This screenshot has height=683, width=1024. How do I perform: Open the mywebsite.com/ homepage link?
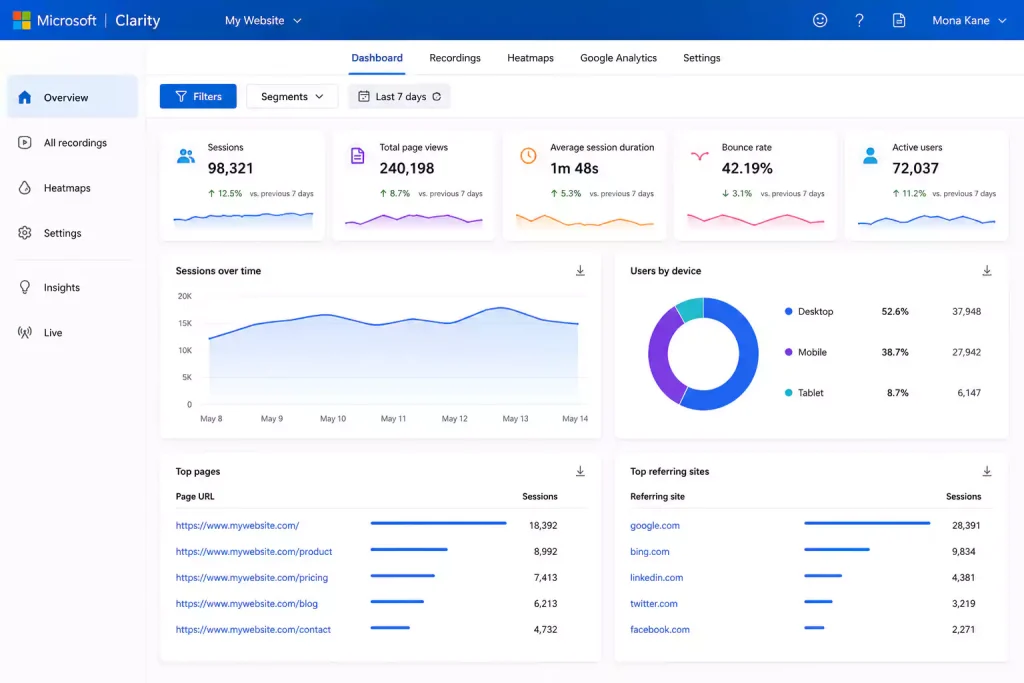237,525
